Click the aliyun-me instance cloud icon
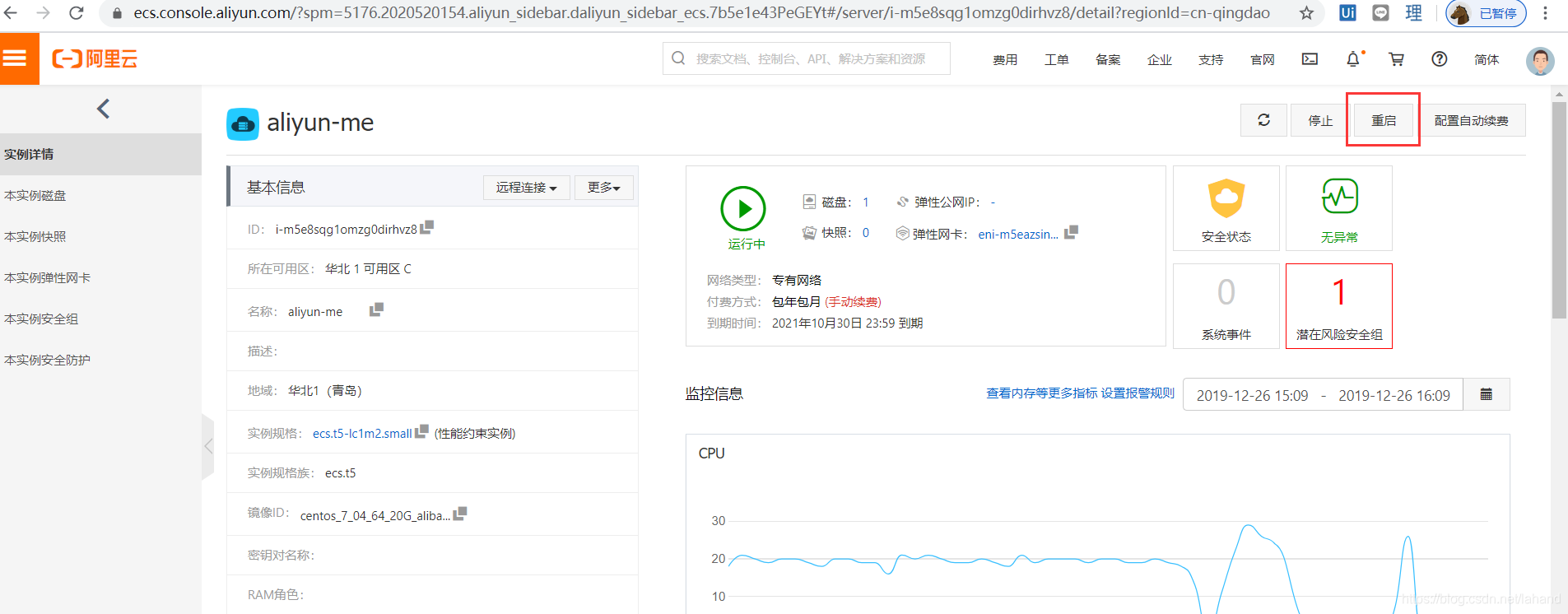The width and height of the screenshot is (1568, 614). 243,124
